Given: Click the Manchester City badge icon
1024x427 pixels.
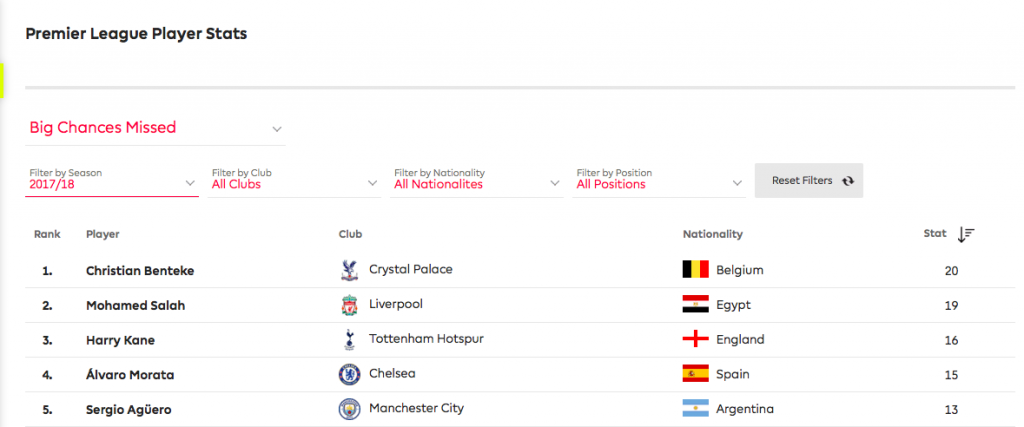Looking at the screenshot, I should pos(349,409).
